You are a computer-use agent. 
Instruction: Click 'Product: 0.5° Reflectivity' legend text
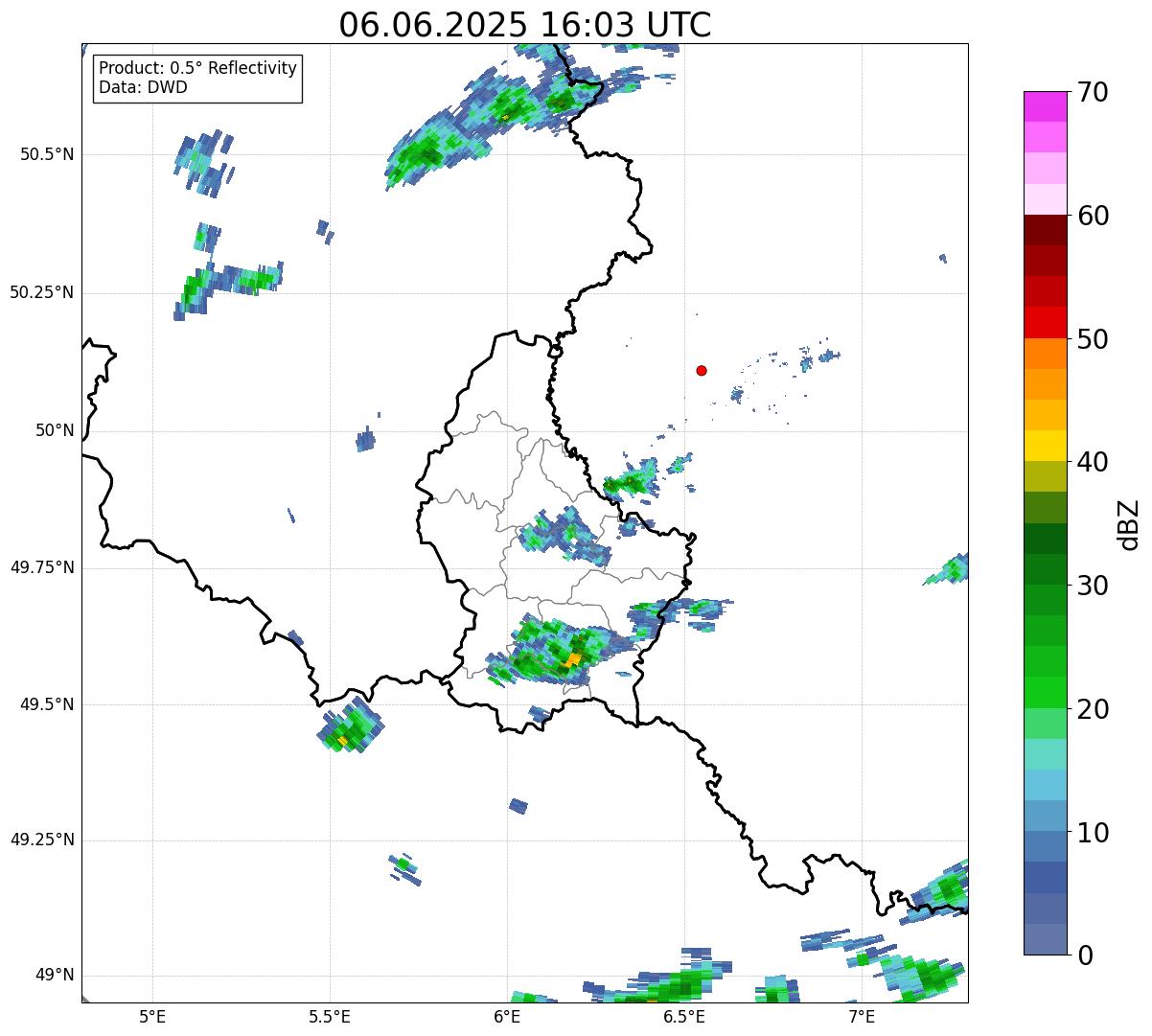point(197,68)
